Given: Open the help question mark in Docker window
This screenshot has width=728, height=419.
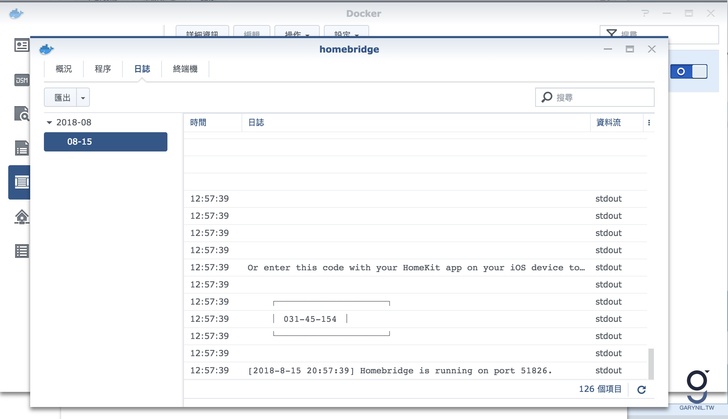Looking at the screenshot, I should [645, 13].
